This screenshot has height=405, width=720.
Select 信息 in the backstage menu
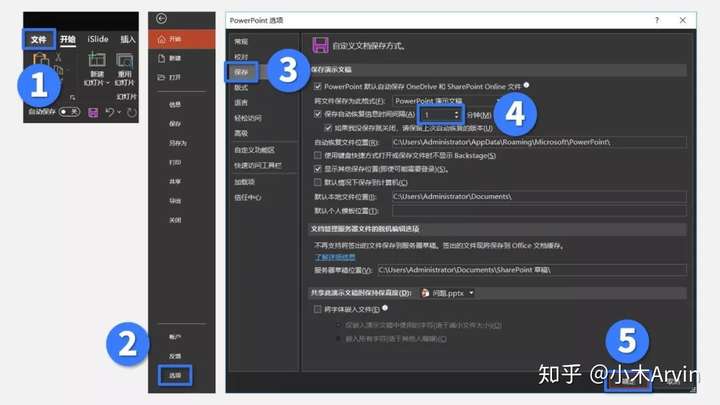pyautogui.click(x=175, y=105)
